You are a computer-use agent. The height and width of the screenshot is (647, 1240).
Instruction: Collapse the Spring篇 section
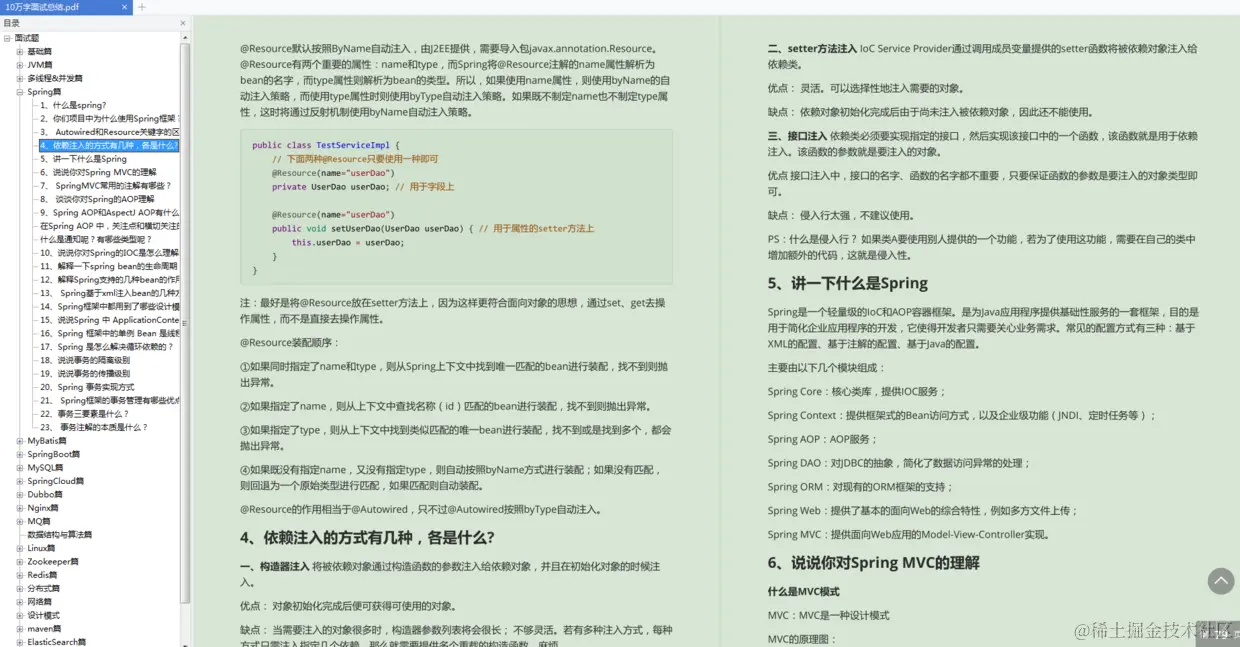(x=22, y=89)
